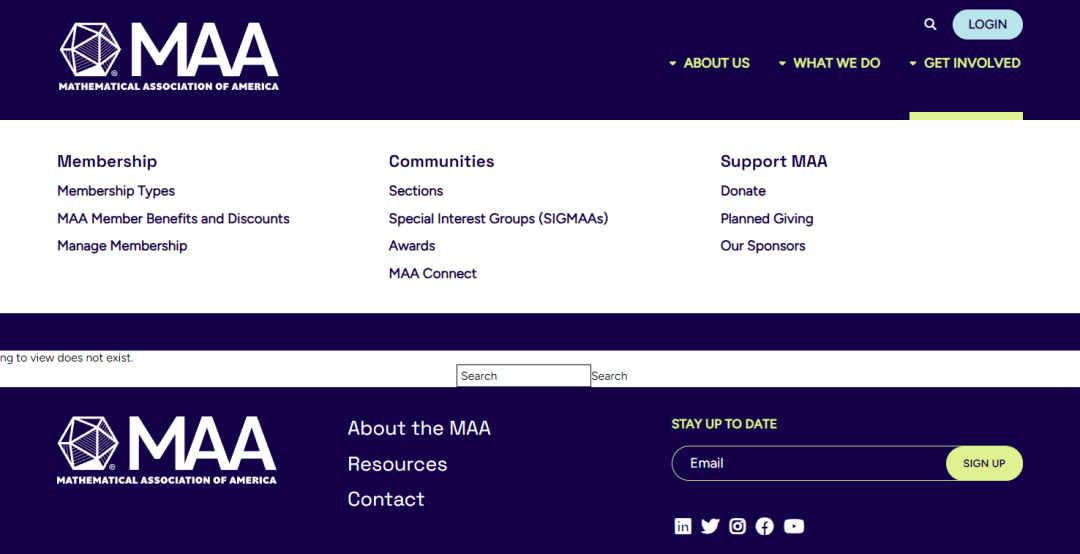Collapse the Get Involved dropdown
Image resolution: width=1080 pixels, height=554 pixels.
[x=965, y=63]
